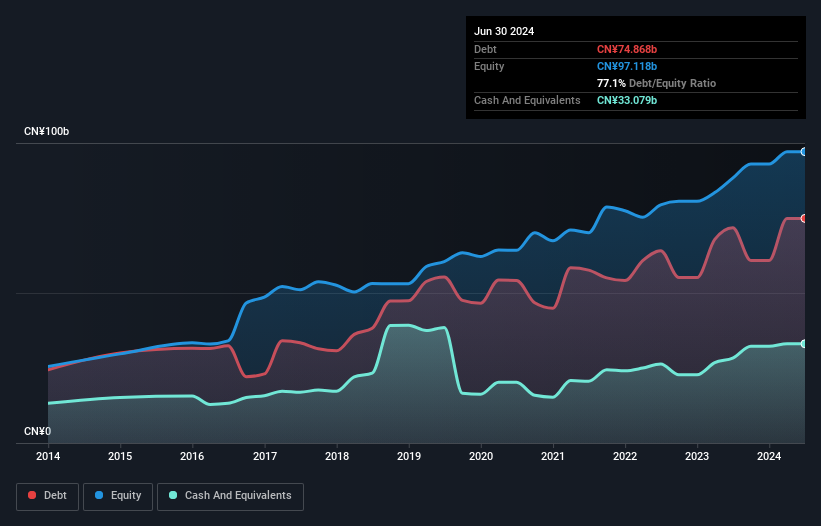Click the CN¥74.868b debt value
Image resolution: width=821 pixels, height=526 pixels.
click(x=627, y=49)
